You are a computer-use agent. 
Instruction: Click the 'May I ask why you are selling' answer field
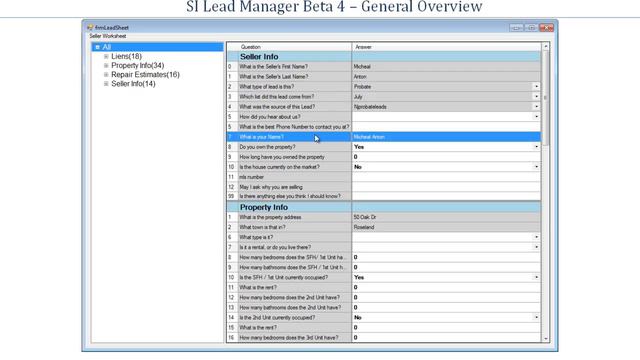[446, 187]
